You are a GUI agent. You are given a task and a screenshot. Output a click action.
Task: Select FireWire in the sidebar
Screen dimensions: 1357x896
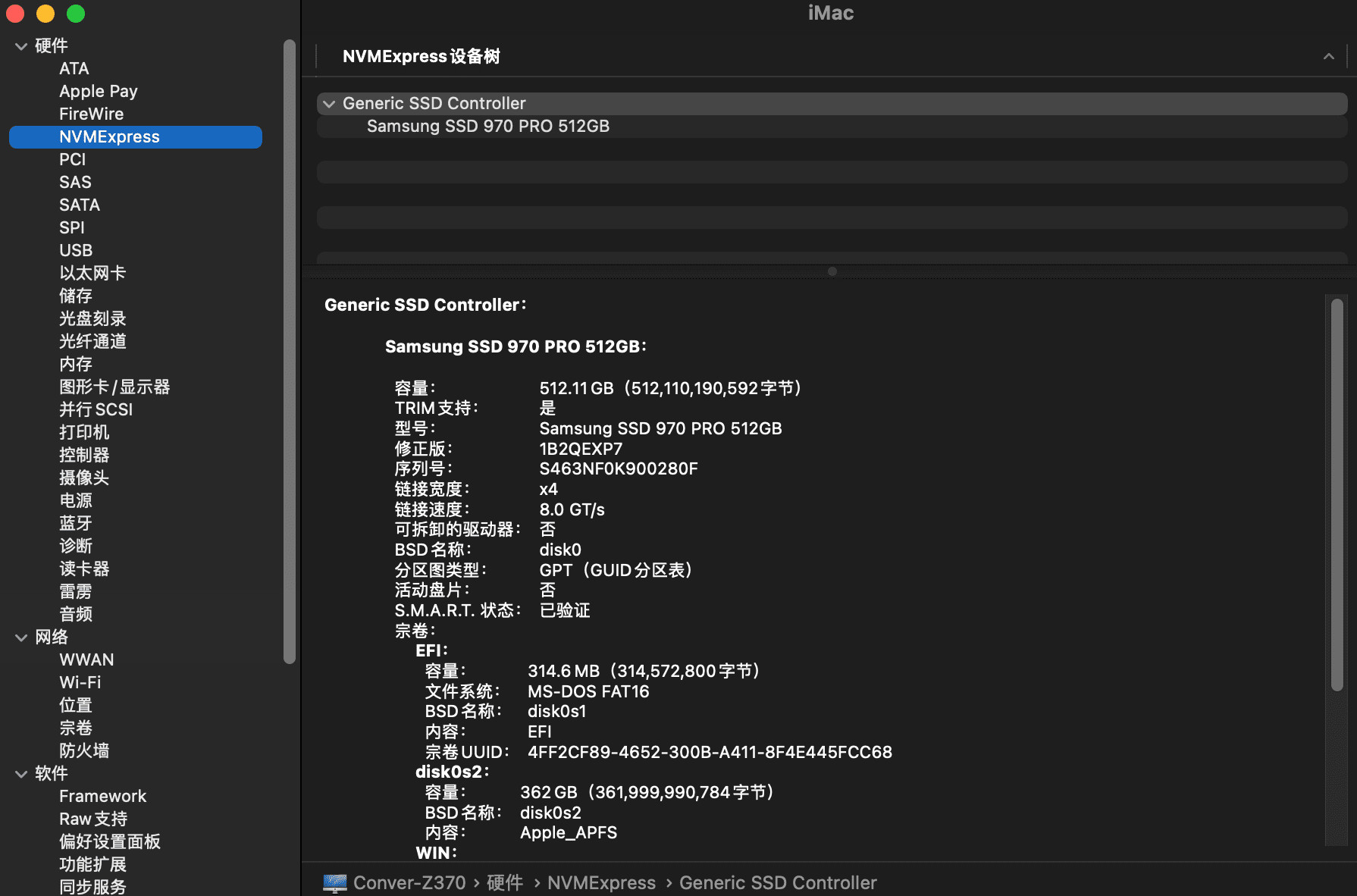92,114
